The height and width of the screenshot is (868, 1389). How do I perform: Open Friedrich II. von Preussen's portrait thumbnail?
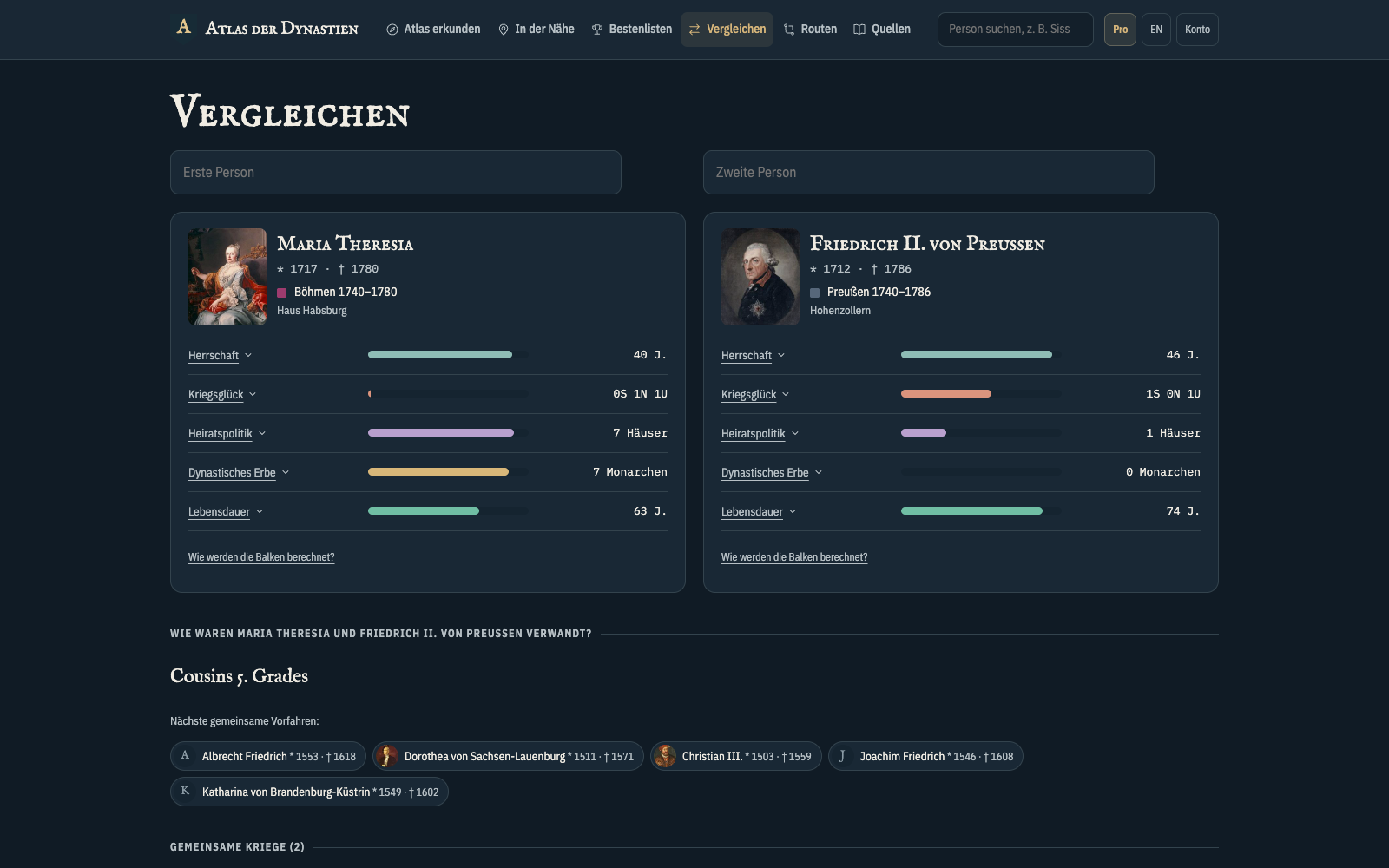[x=760, y=277]
